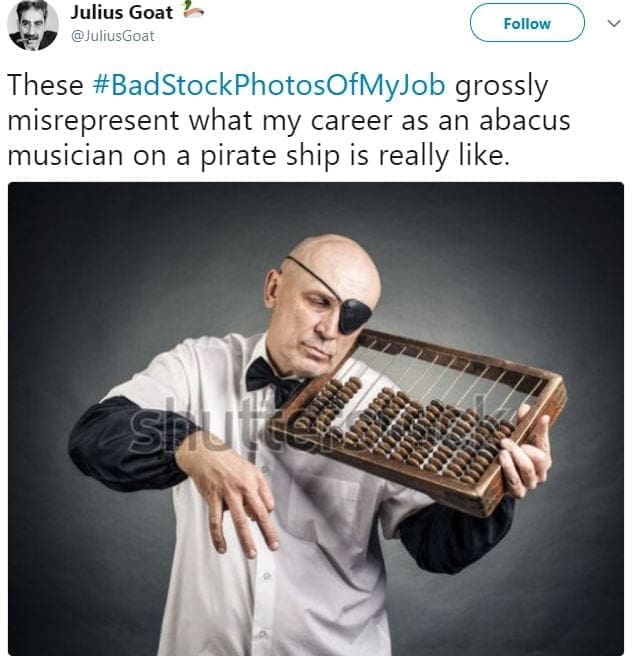Click 'misrepresent' word in tweet text
Image resolution: width=633 pixels, height=656 pixels.
pyautogui.click(x=94, y=121)
